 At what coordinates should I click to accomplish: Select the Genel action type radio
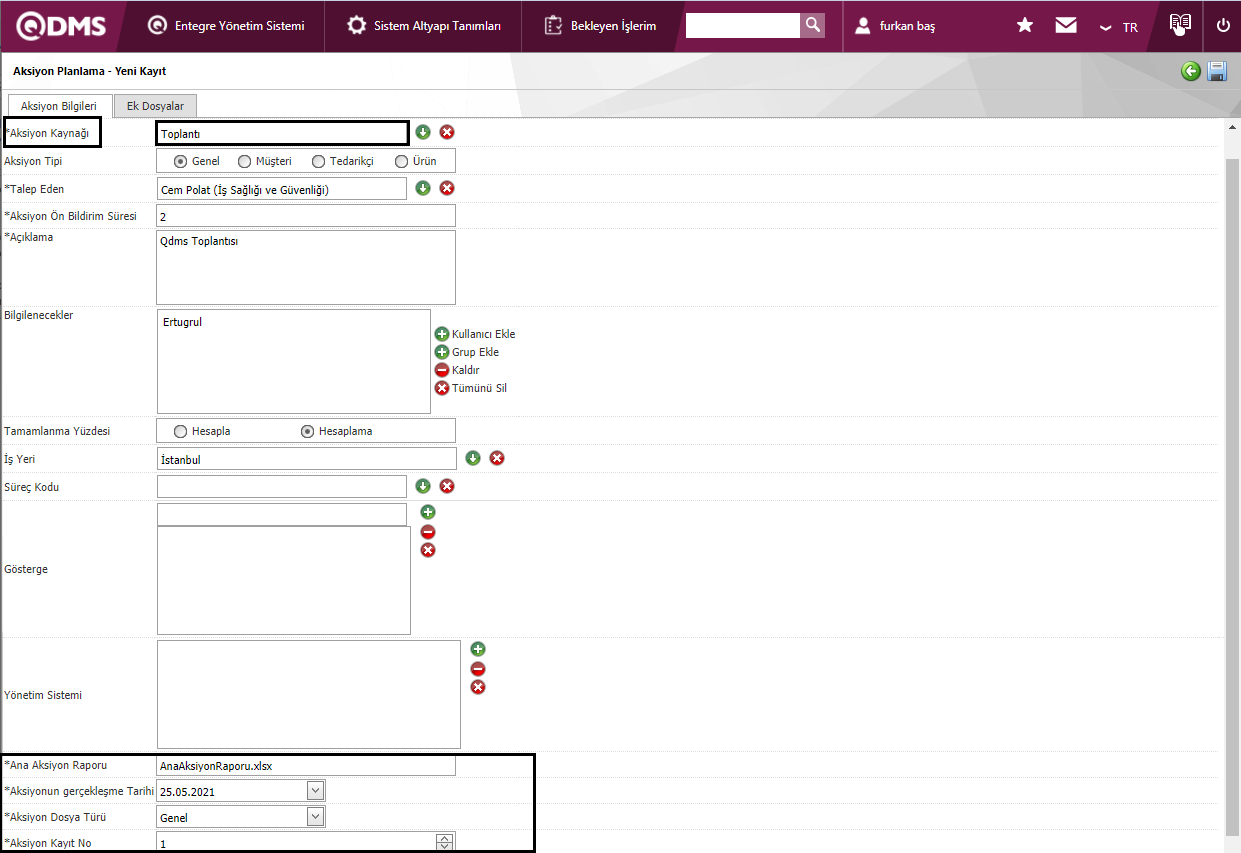[x=180, y=161]
